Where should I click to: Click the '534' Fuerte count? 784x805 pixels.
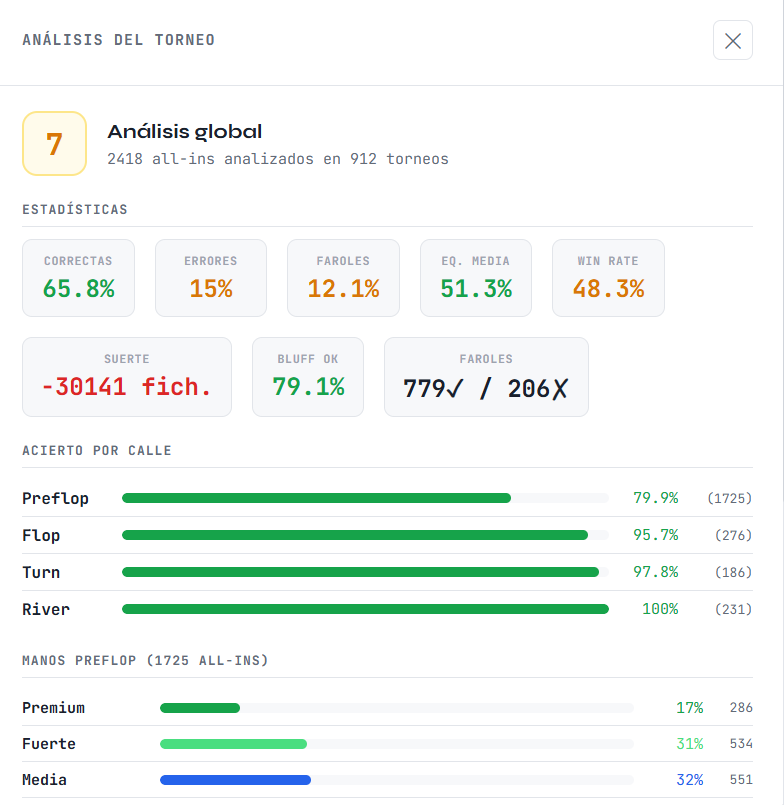(741, 743)
